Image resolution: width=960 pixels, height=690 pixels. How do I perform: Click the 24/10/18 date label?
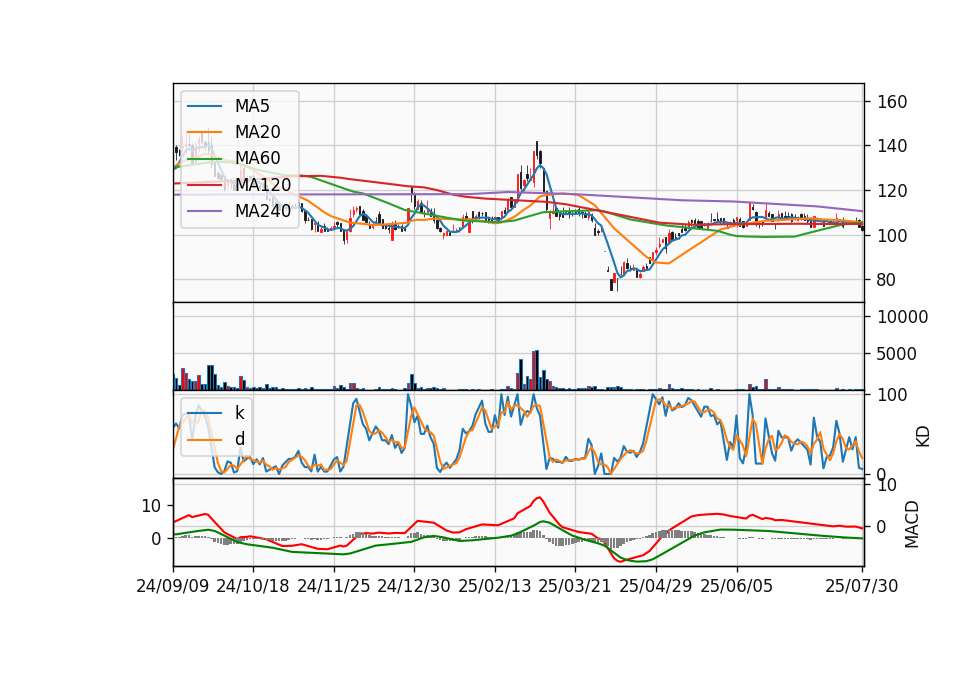[253, 586]
